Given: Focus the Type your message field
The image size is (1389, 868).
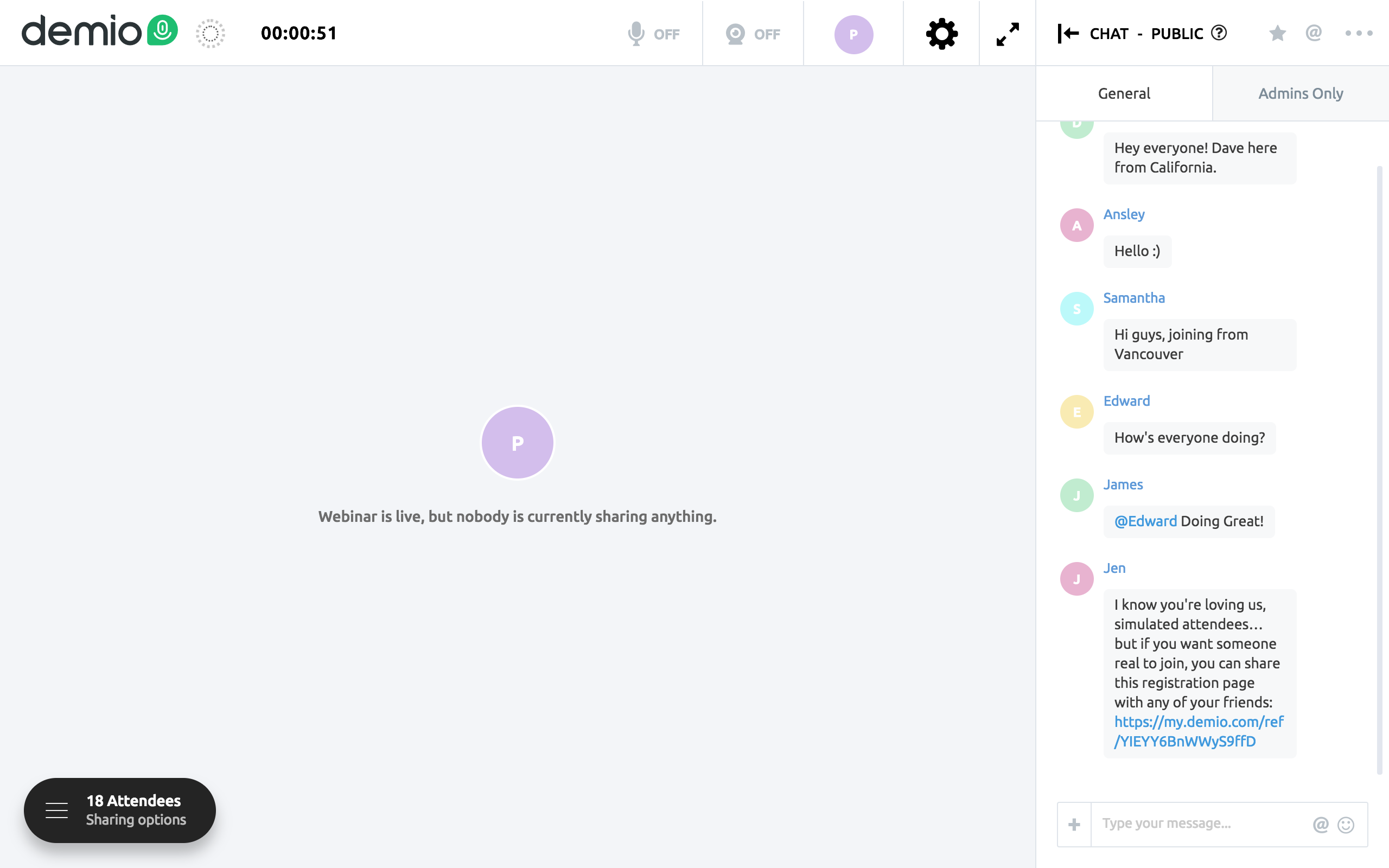Looking at the screenshot, I should click(1200, 824).
